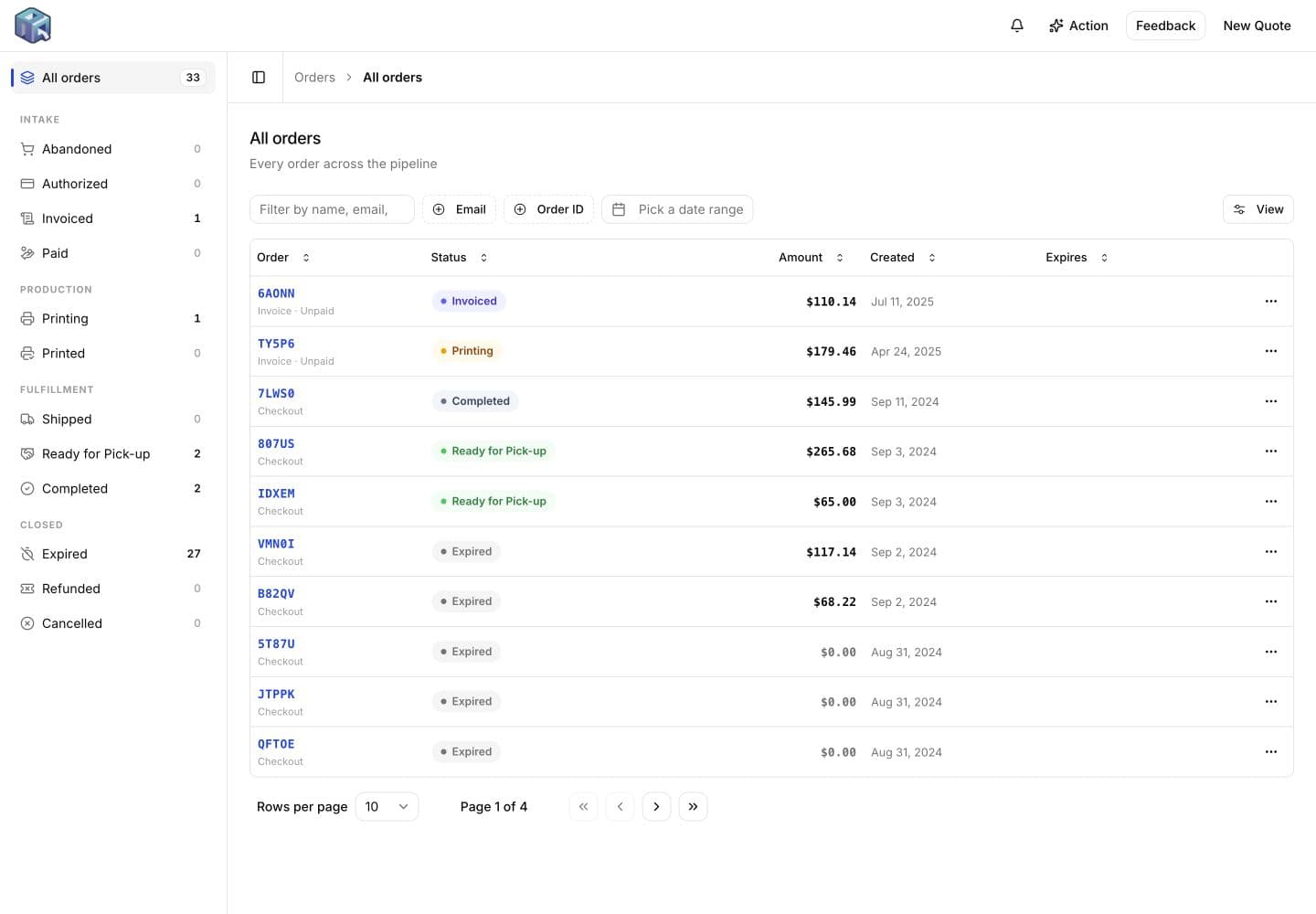Open order B82QV
Viewport: 1316px width, 914px height.
(x=276, y=594)
